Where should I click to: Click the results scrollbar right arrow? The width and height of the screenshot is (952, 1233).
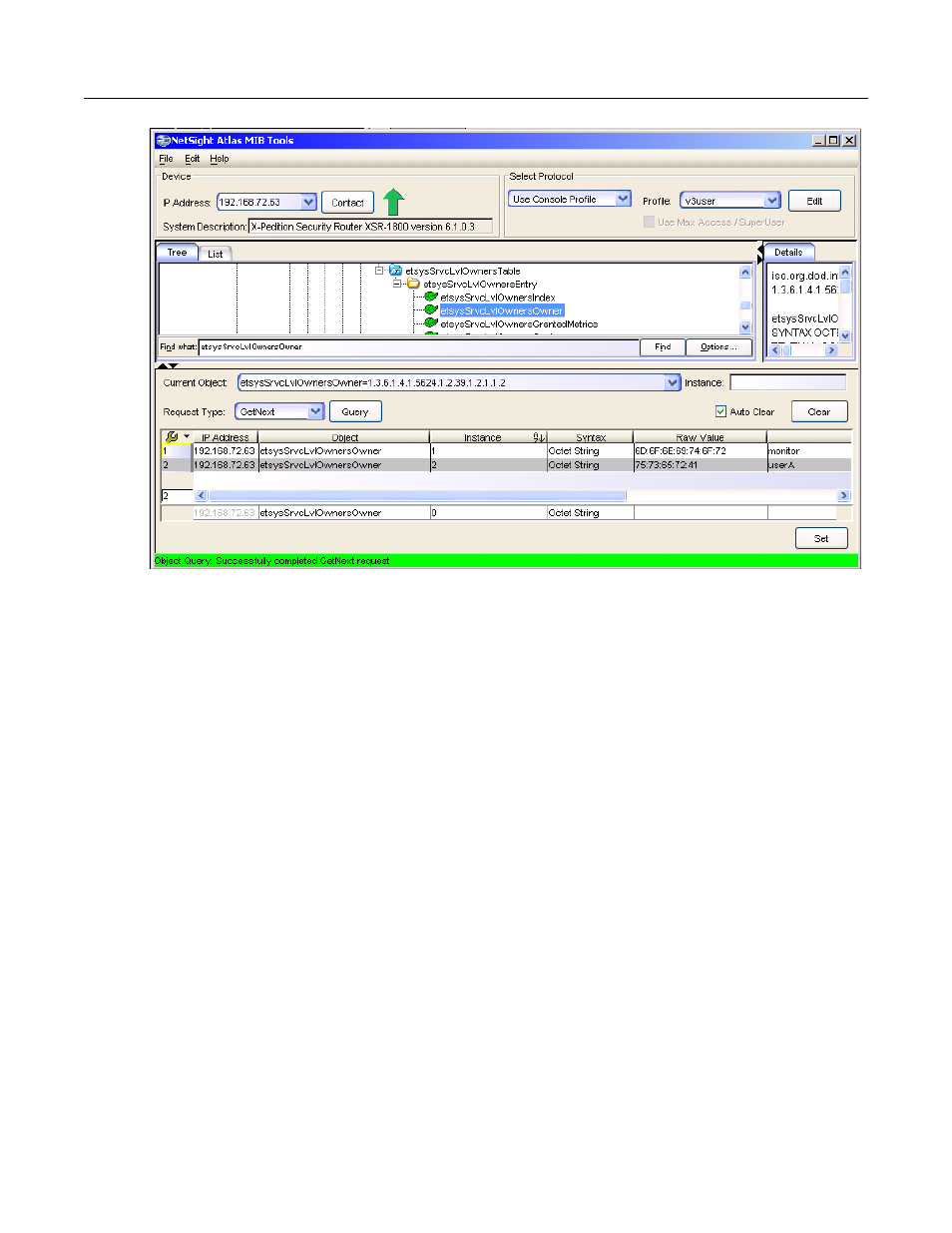tap(843, 495)
